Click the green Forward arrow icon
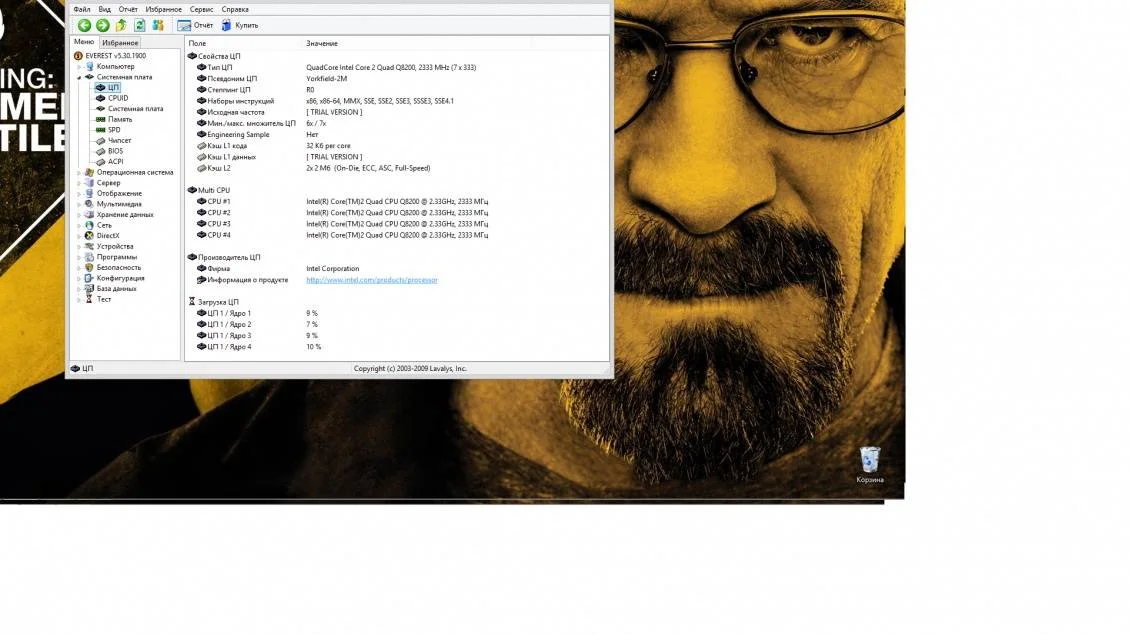This screenshot has height=635, width=1129. pos(103,25)
